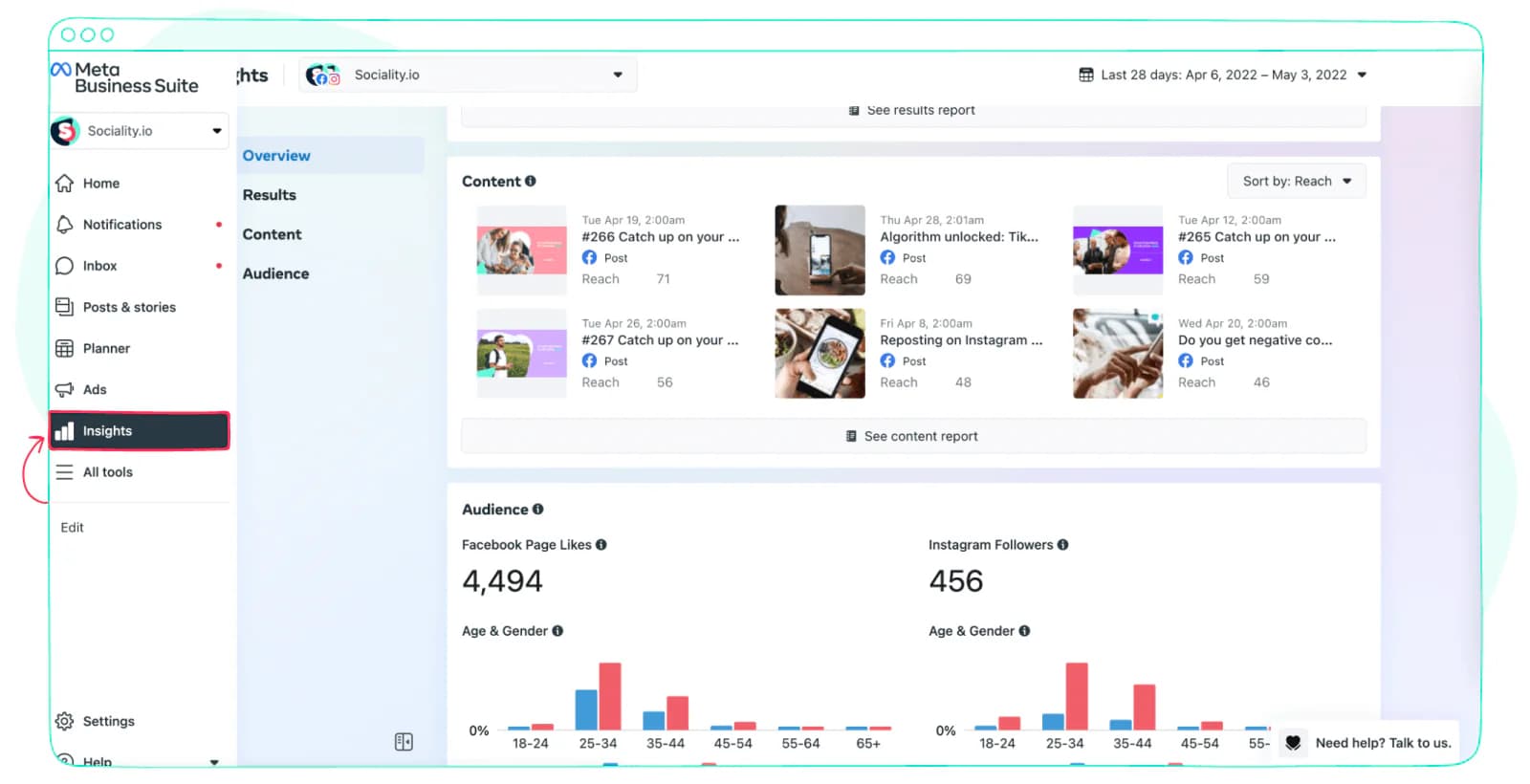Open the #267 Catch up post thumbnail

coord(522,354)
